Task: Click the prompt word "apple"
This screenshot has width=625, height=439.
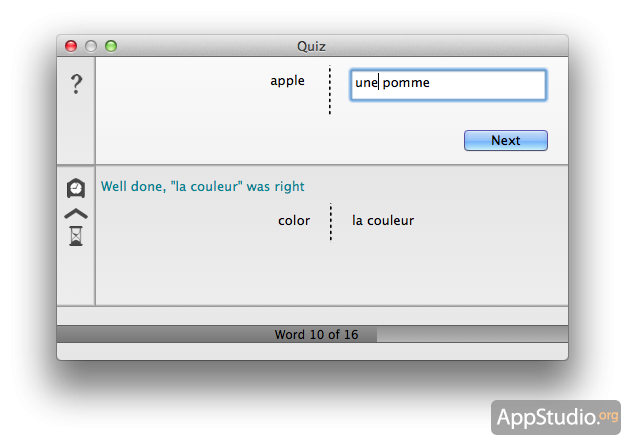Action: tap(287, 81)
